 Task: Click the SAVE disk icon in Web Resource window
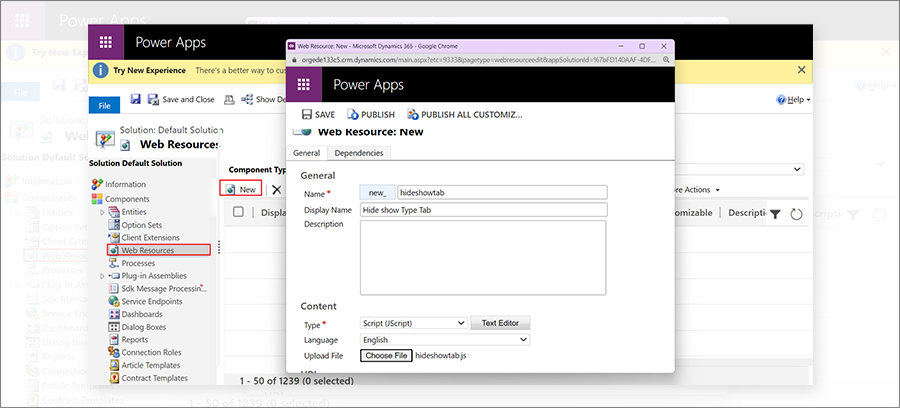pos(307,115)
